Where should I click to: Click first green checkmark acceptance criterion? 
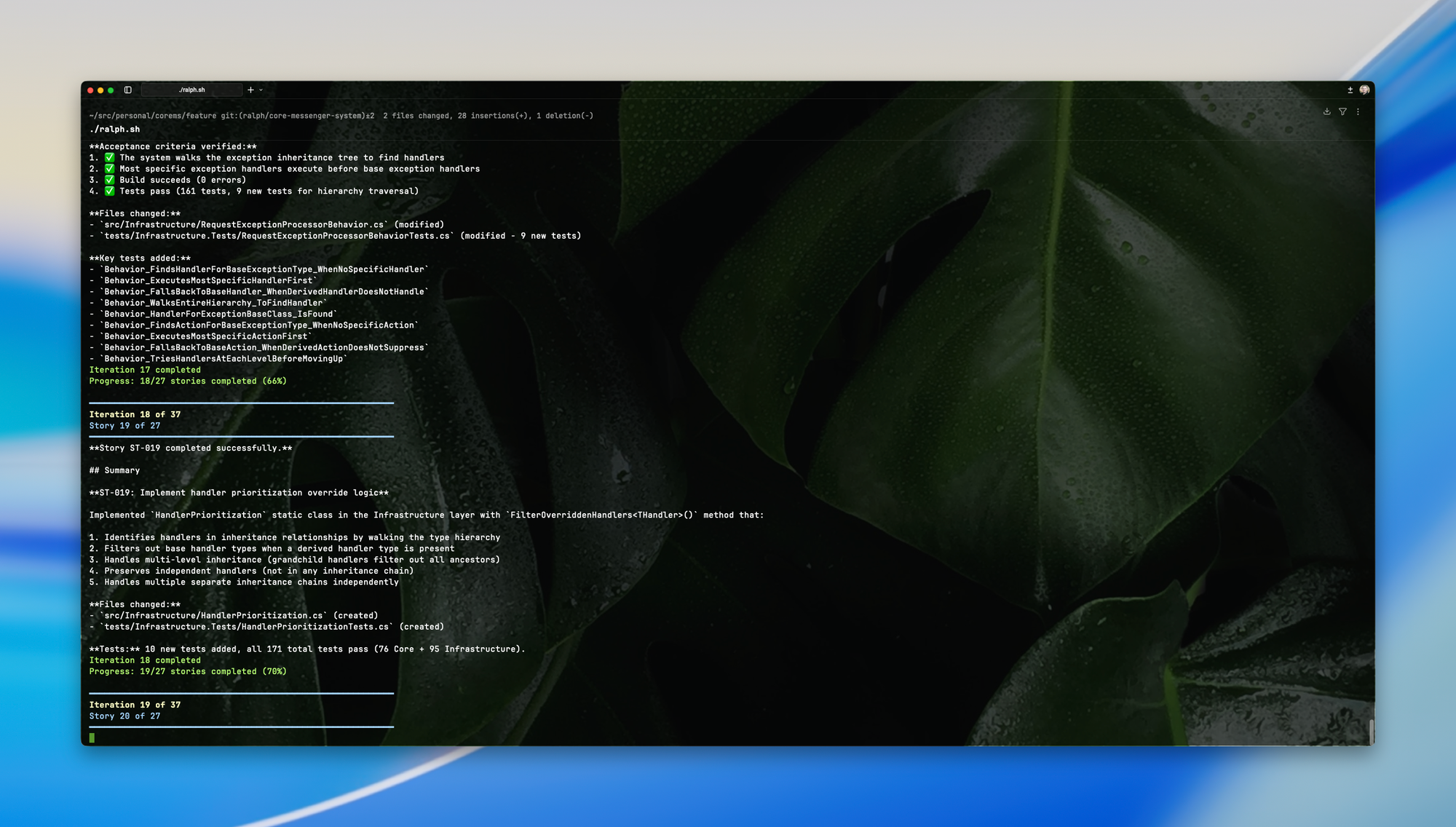click(109, 157)
